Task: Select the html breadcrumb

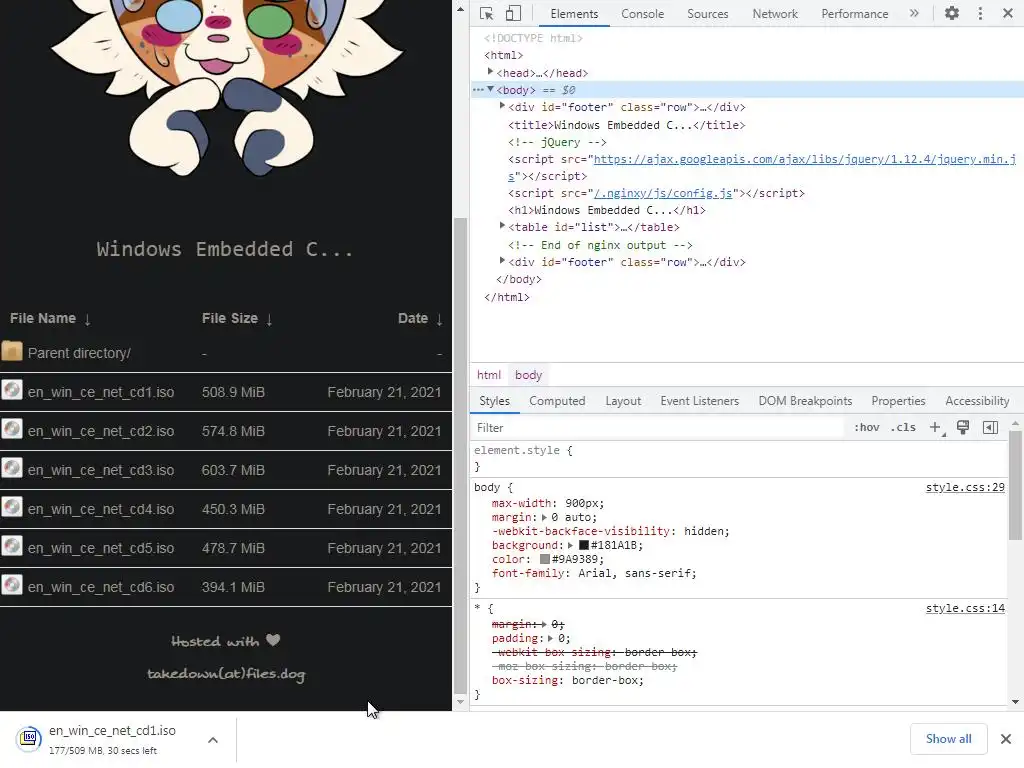Action: (488, 375)
